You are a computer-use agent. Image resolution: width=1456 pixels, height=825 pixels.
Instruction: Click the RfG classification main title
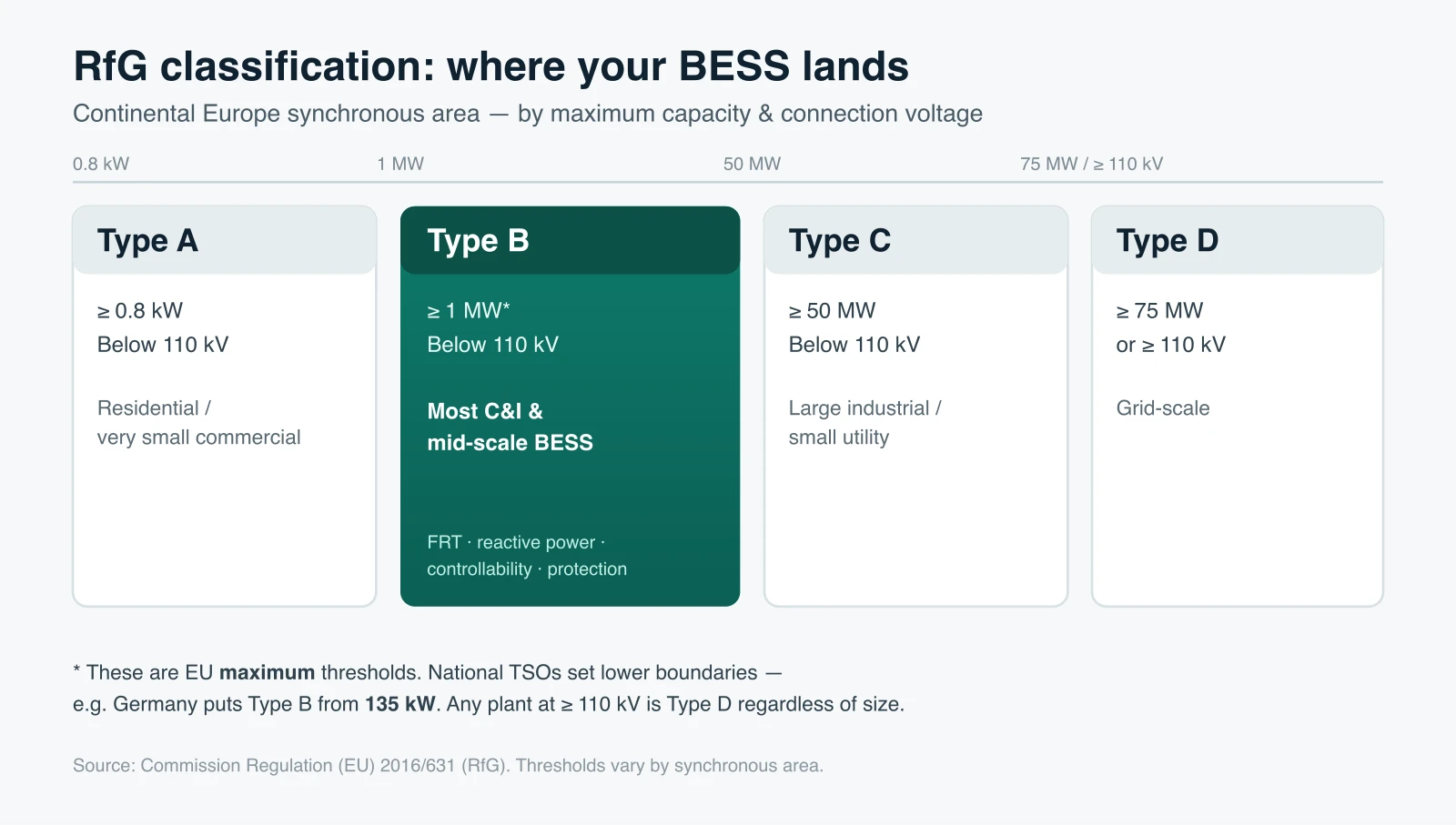click(x=490, y=66)
